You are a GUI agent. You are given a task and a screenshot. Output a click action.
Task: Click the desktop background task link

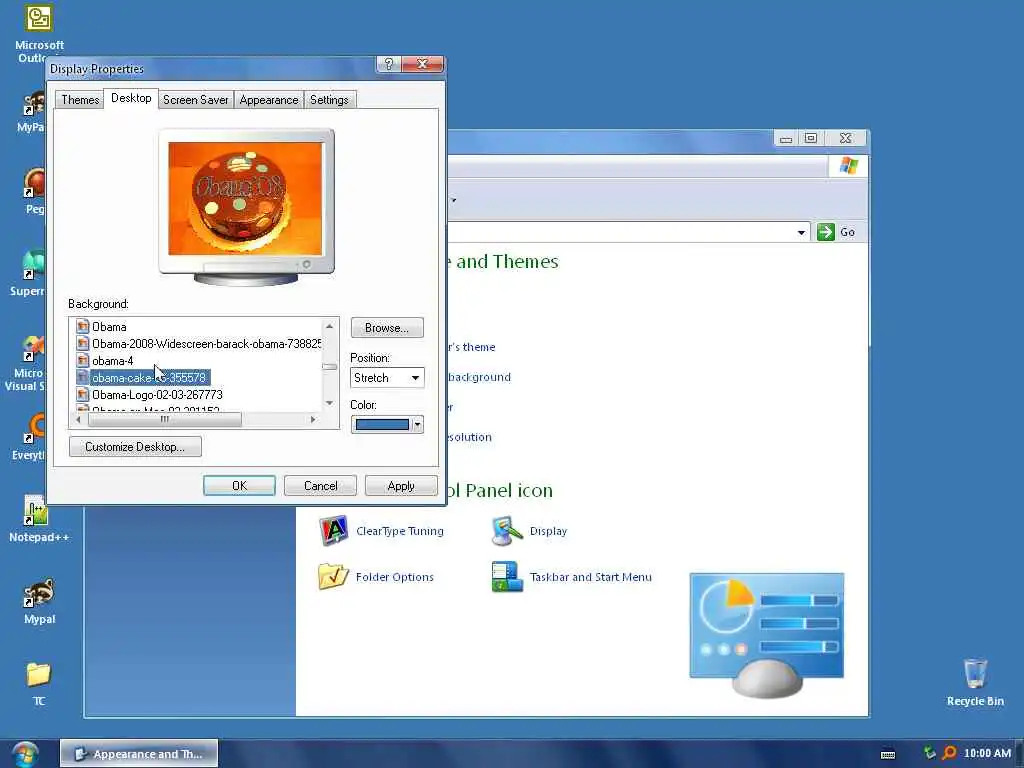(x=479, y=377)
